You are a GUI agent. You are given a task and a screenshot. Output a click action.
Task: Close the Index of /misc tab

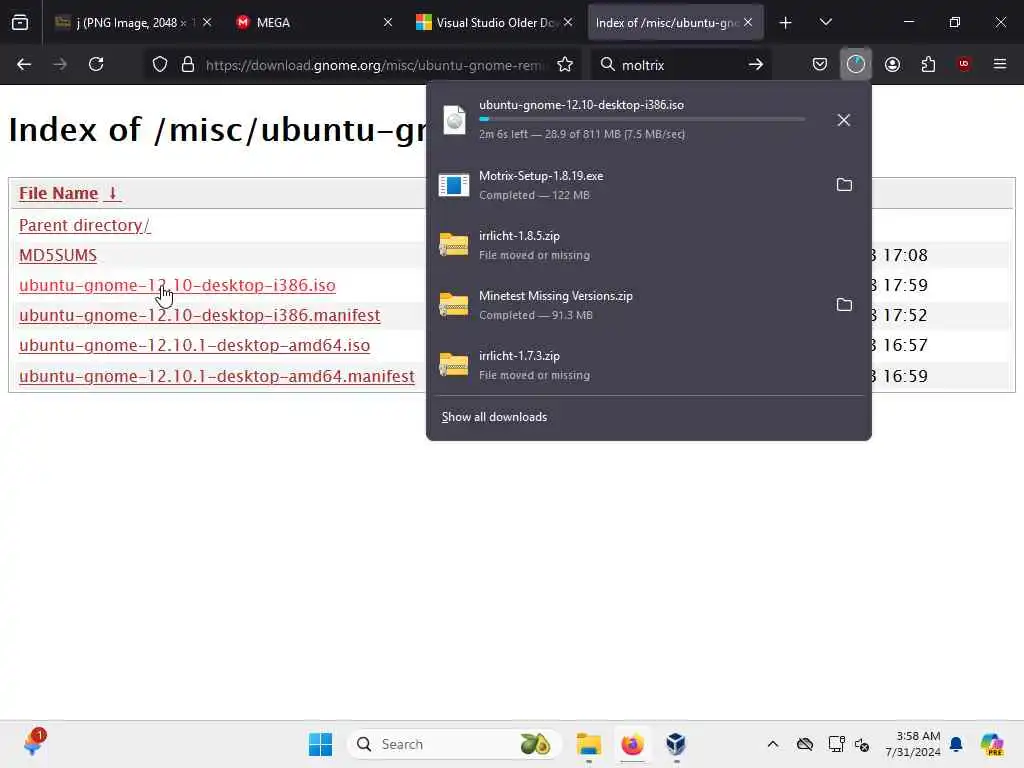tap(748, 22)
